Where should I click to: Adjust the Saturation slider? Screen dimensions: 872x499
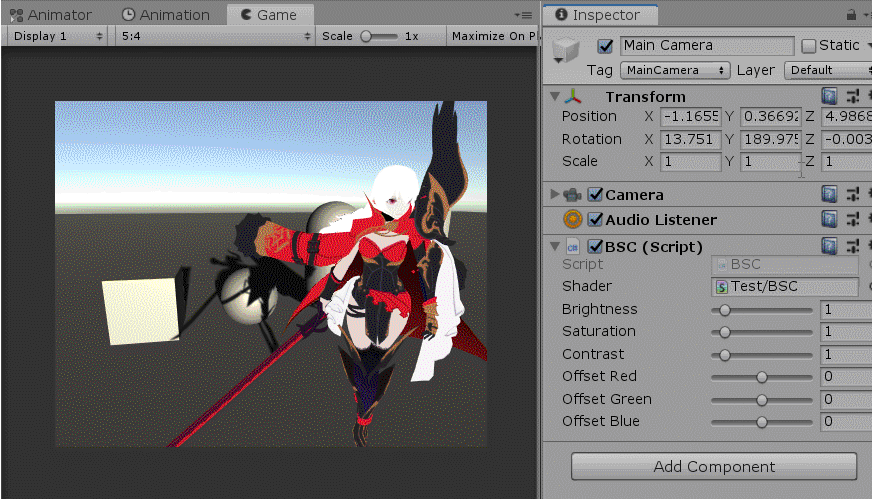click(761, 332)
